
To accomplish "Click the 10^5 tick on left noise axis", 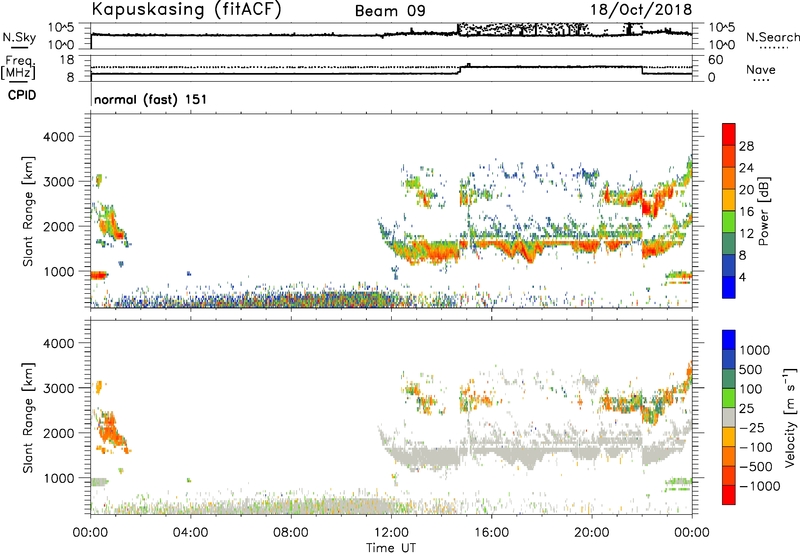I will pyautogui.click(x=61, y=27).
